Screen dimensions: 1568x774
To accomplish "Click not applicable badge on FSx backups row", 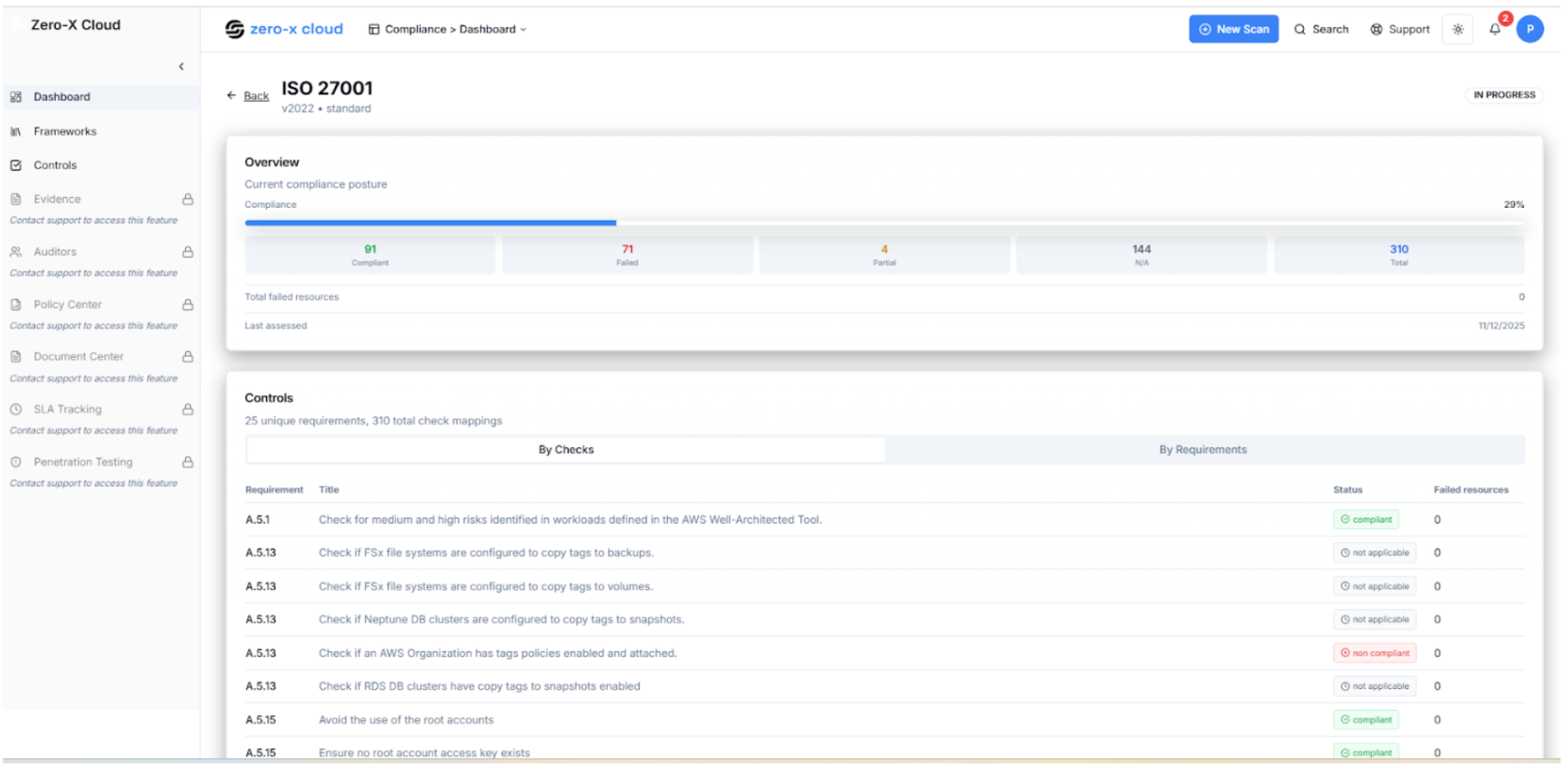I will click(x=1375, y=553).
